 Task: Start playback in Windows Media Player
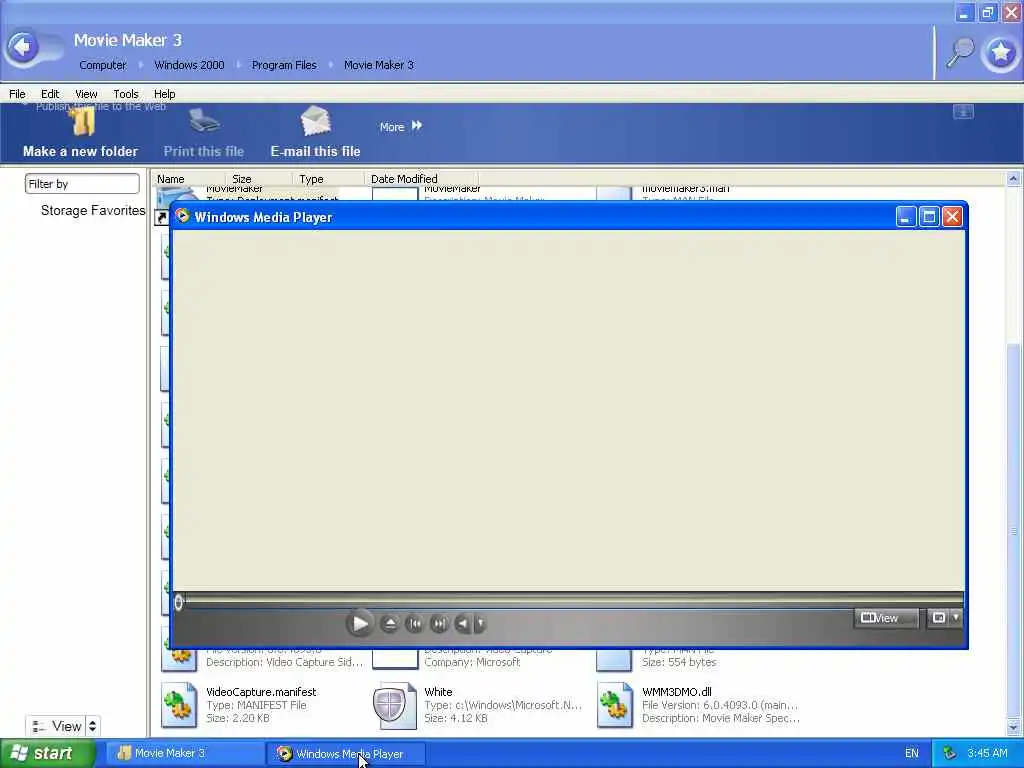coord(360,624)
